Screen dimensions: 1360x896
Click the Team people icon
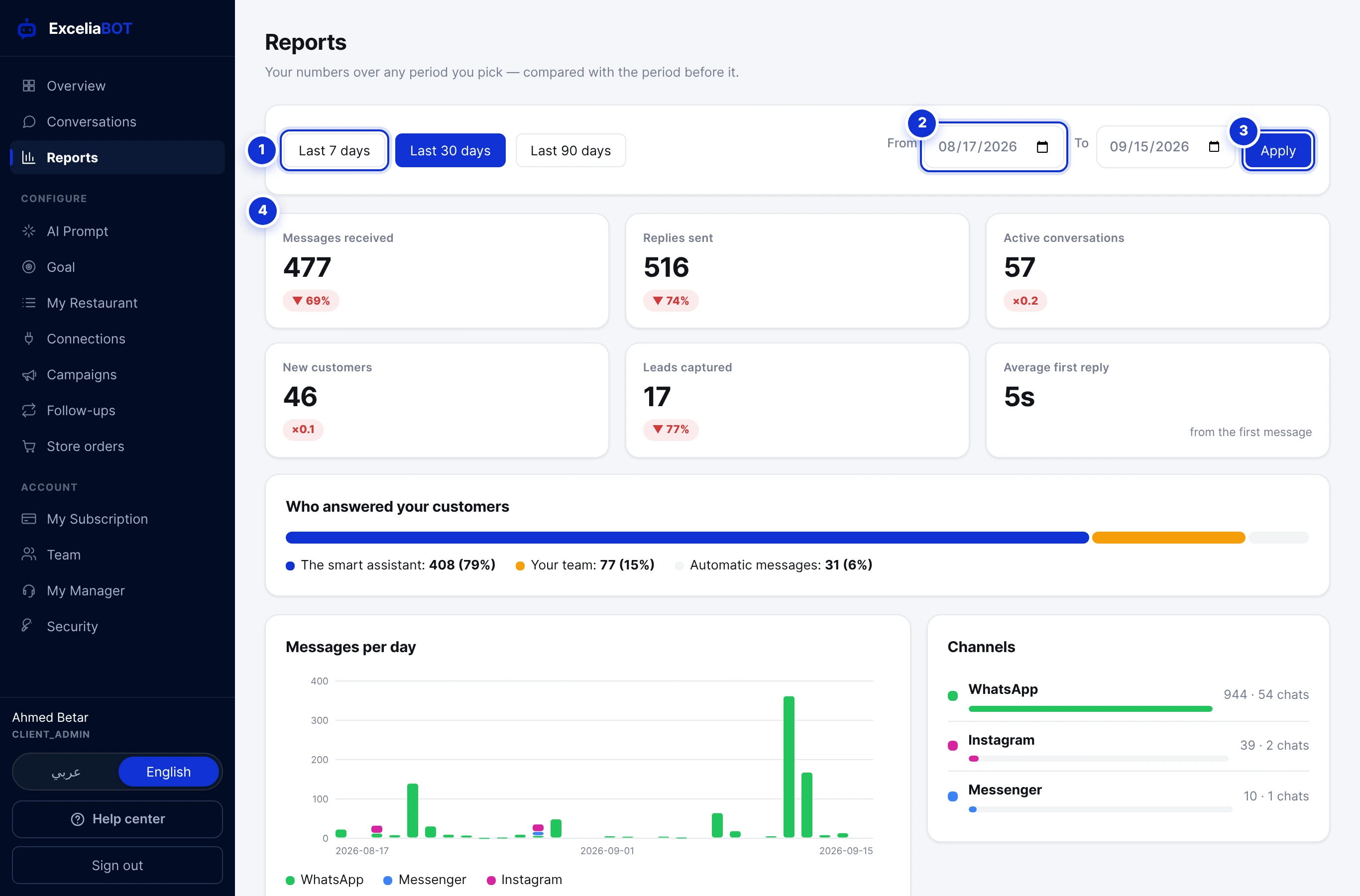[28, 555]
